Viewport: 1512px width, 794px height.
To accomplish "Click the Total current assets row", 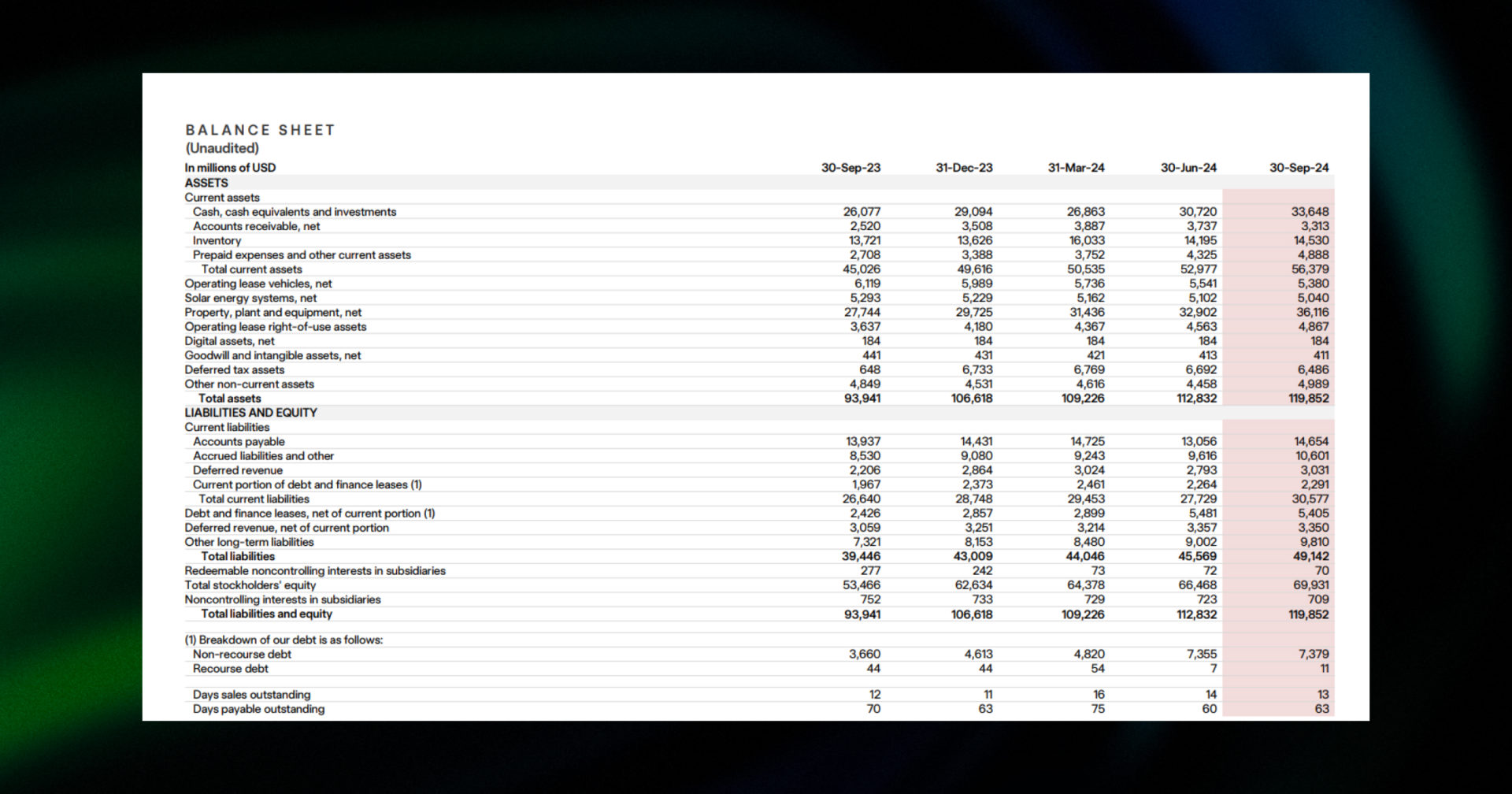I will pyautogui.click(x=251, y=269).
